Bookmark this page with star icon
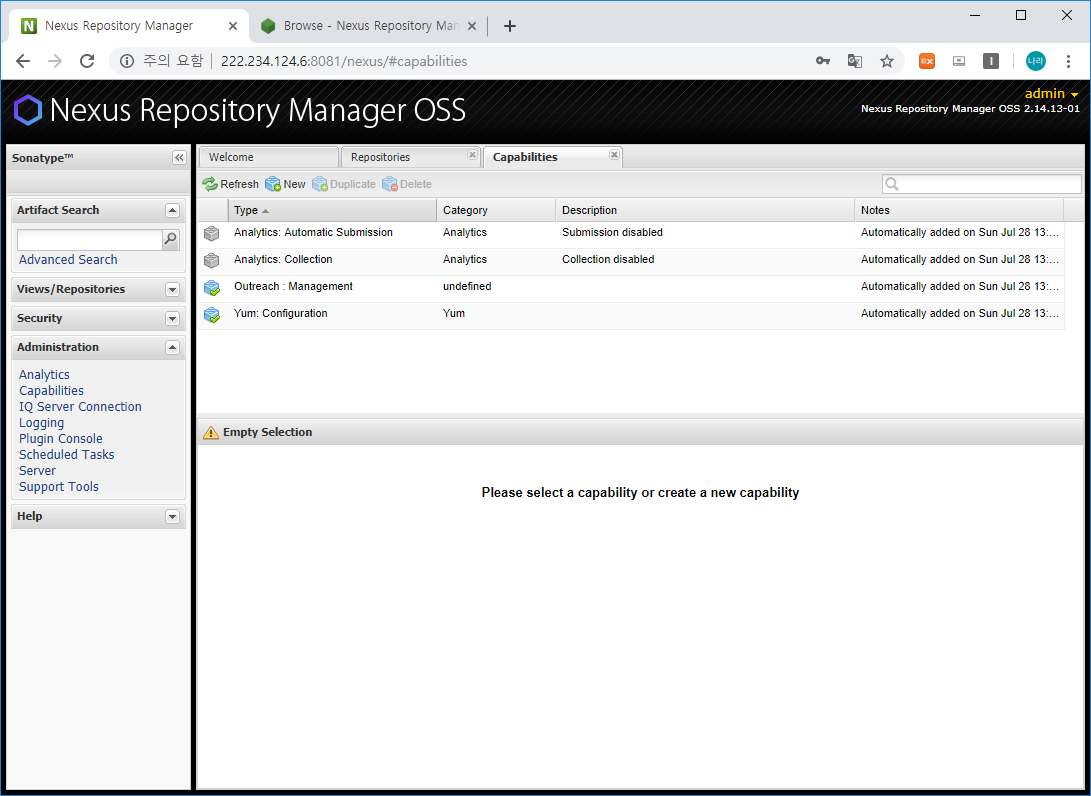 [886, 61]
